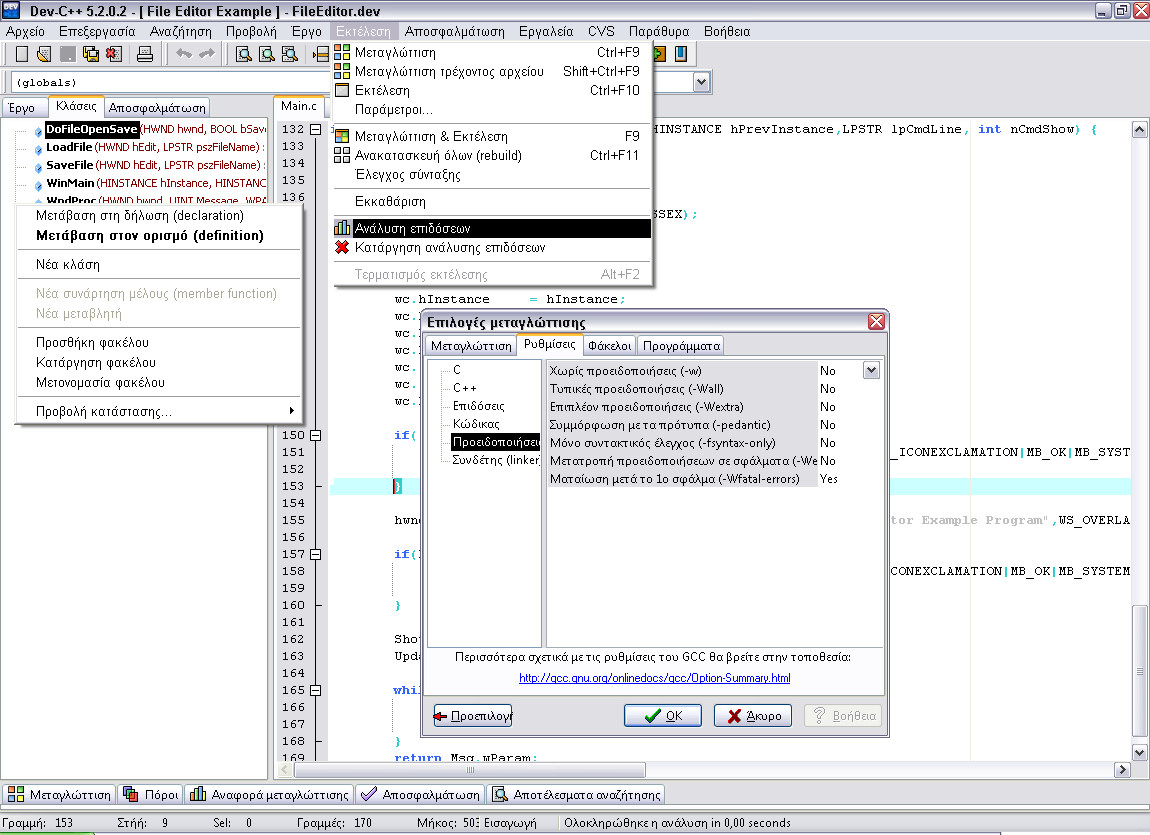
Task: Open Παράμετροι... menu entry
Action: [492, 110]
